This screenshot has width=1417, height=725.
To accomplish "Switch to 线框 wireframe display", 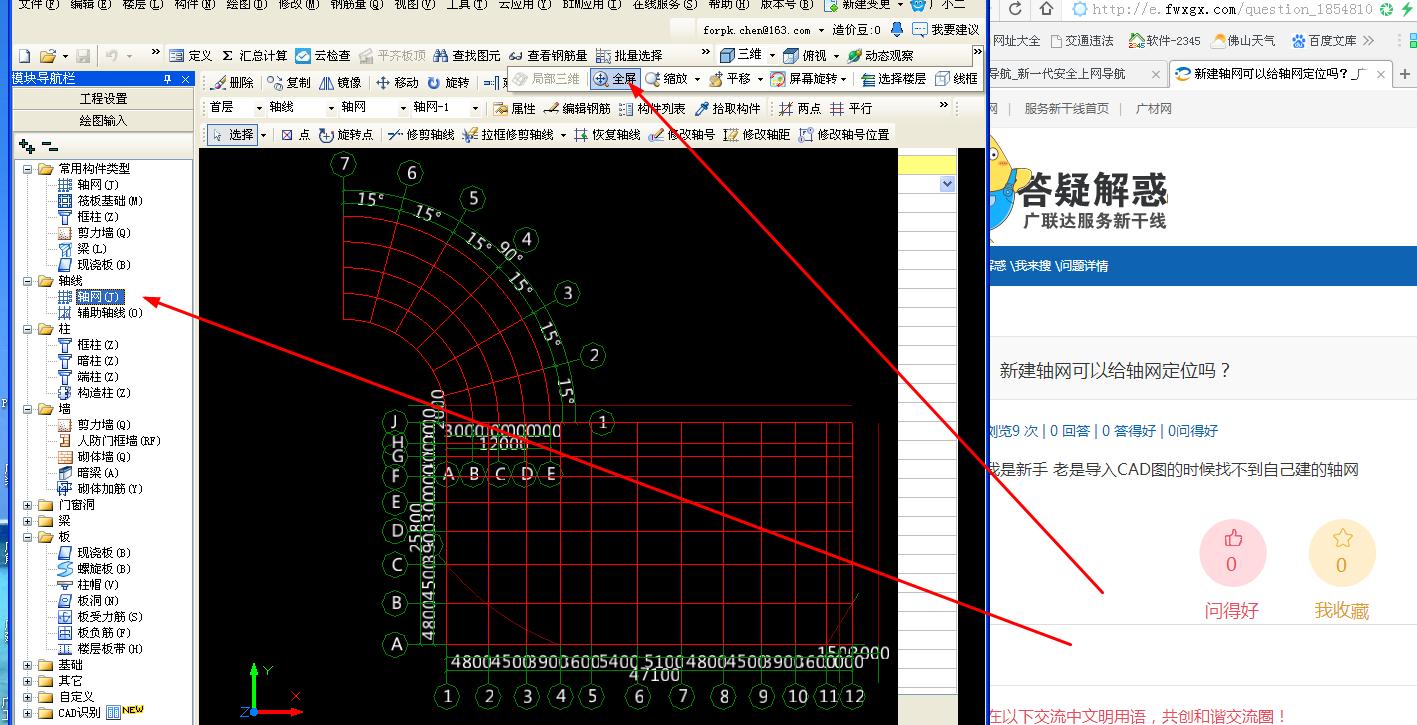I will [957, 79].
